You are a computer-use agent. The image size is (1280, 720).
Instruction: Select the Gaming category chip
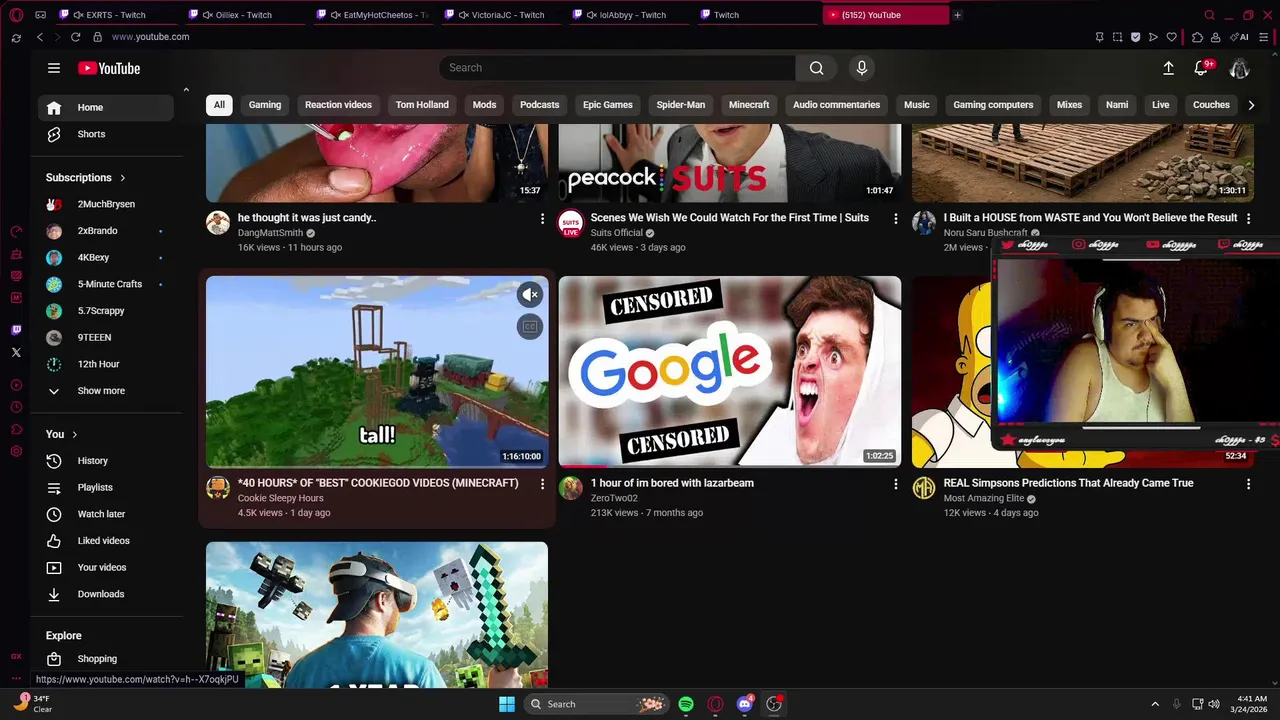tap(265, 105)
